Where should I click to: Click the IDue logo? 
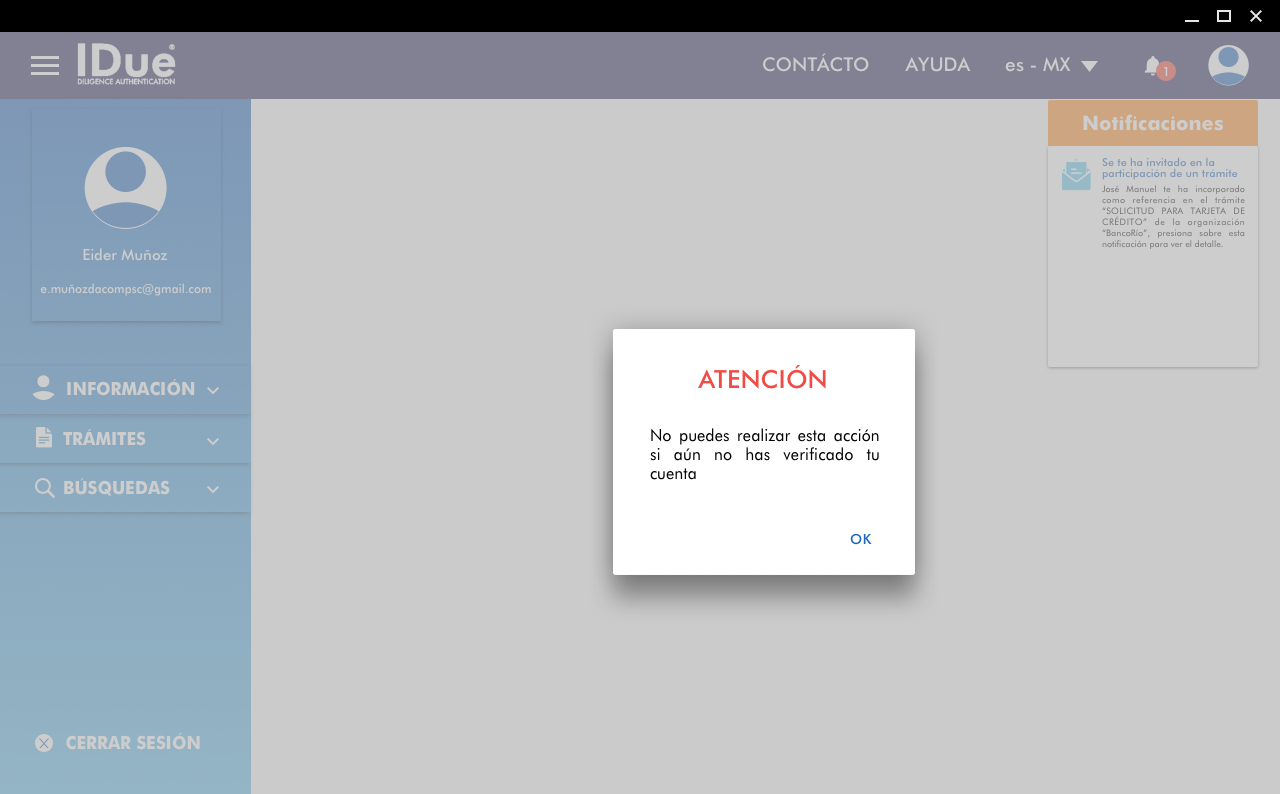tap(126, 64)
